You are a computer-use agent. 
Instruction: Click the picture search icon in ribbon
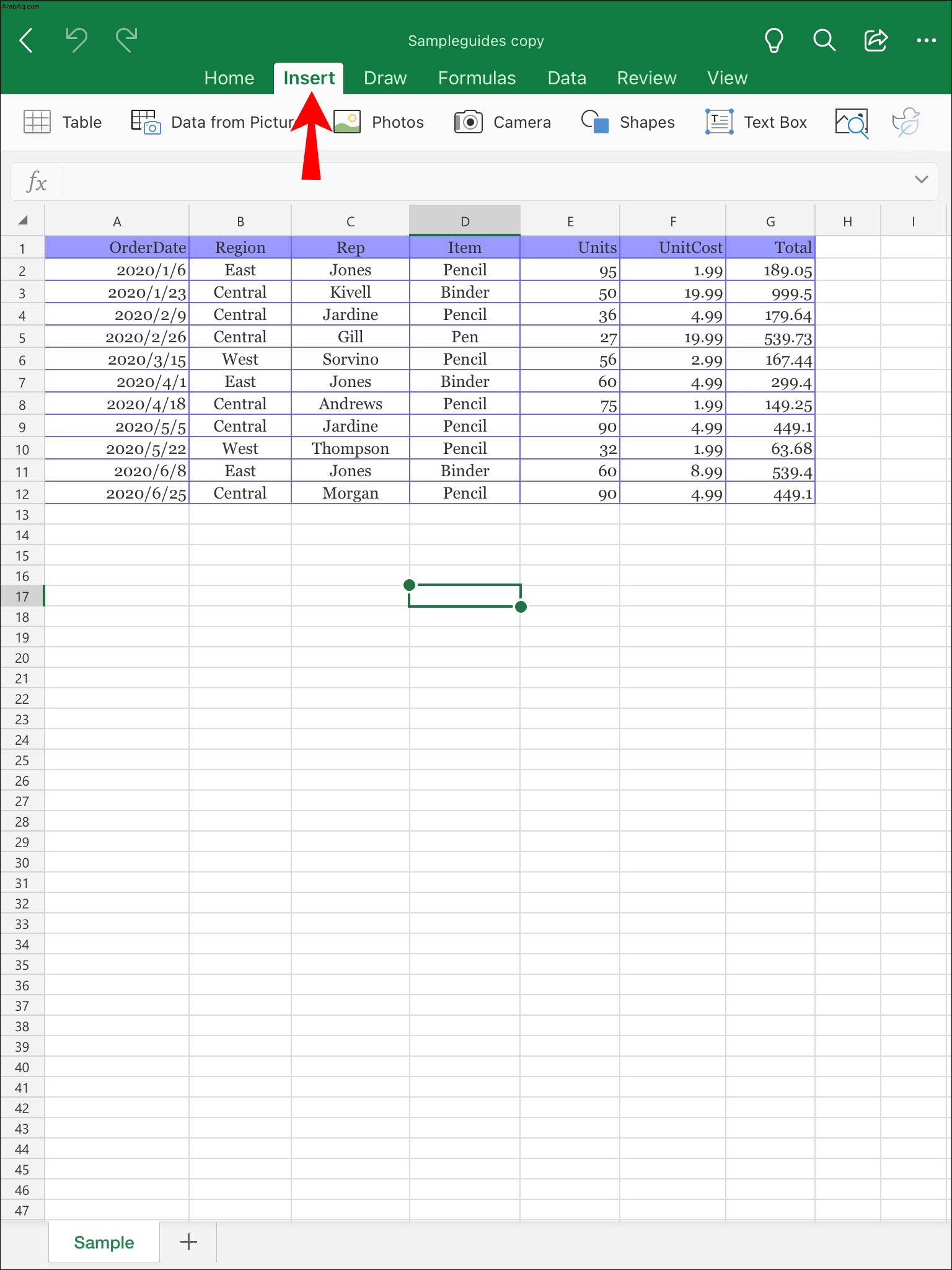[852, 123]
